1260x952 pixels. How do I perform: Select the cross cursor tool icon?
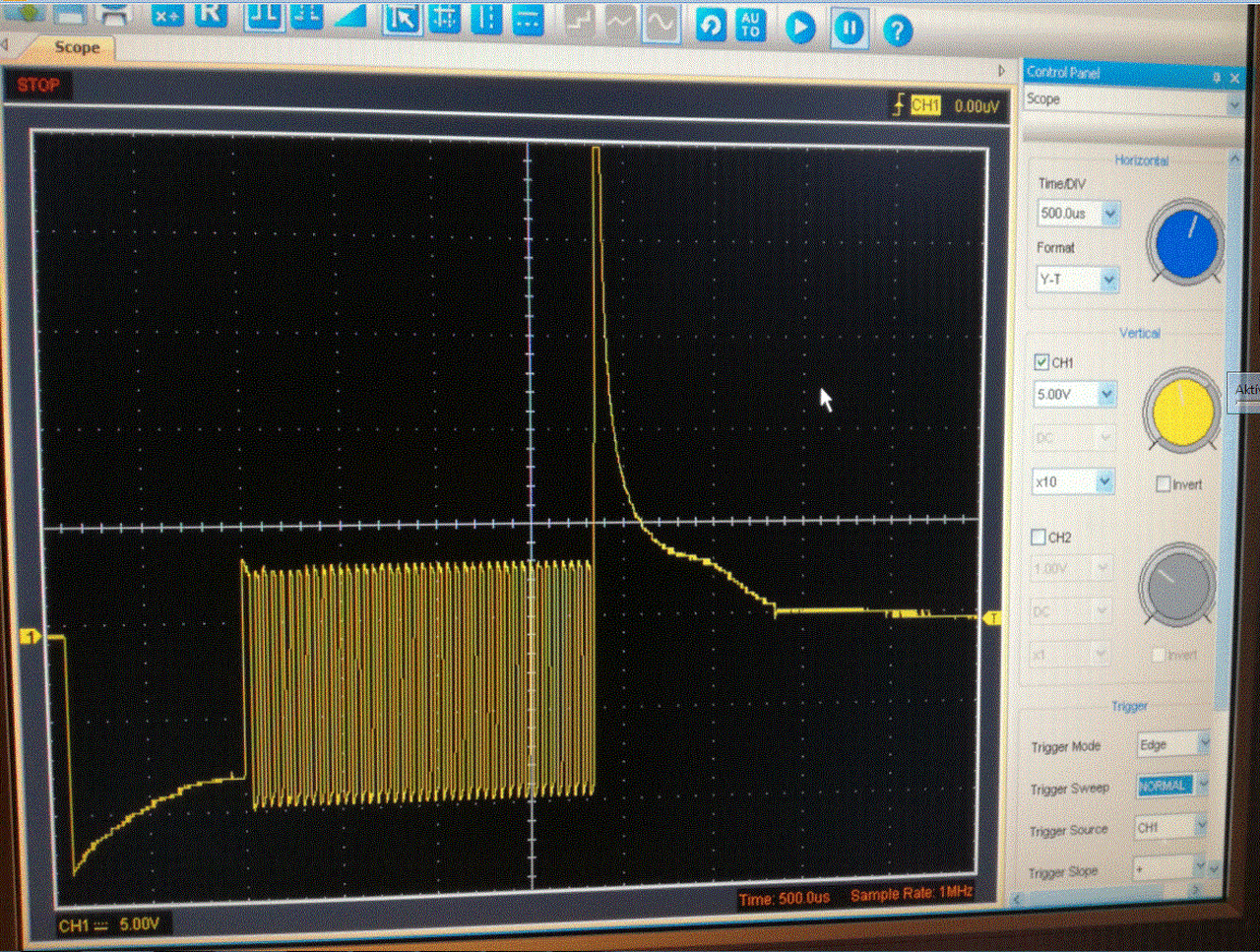(x=445, y=20)
